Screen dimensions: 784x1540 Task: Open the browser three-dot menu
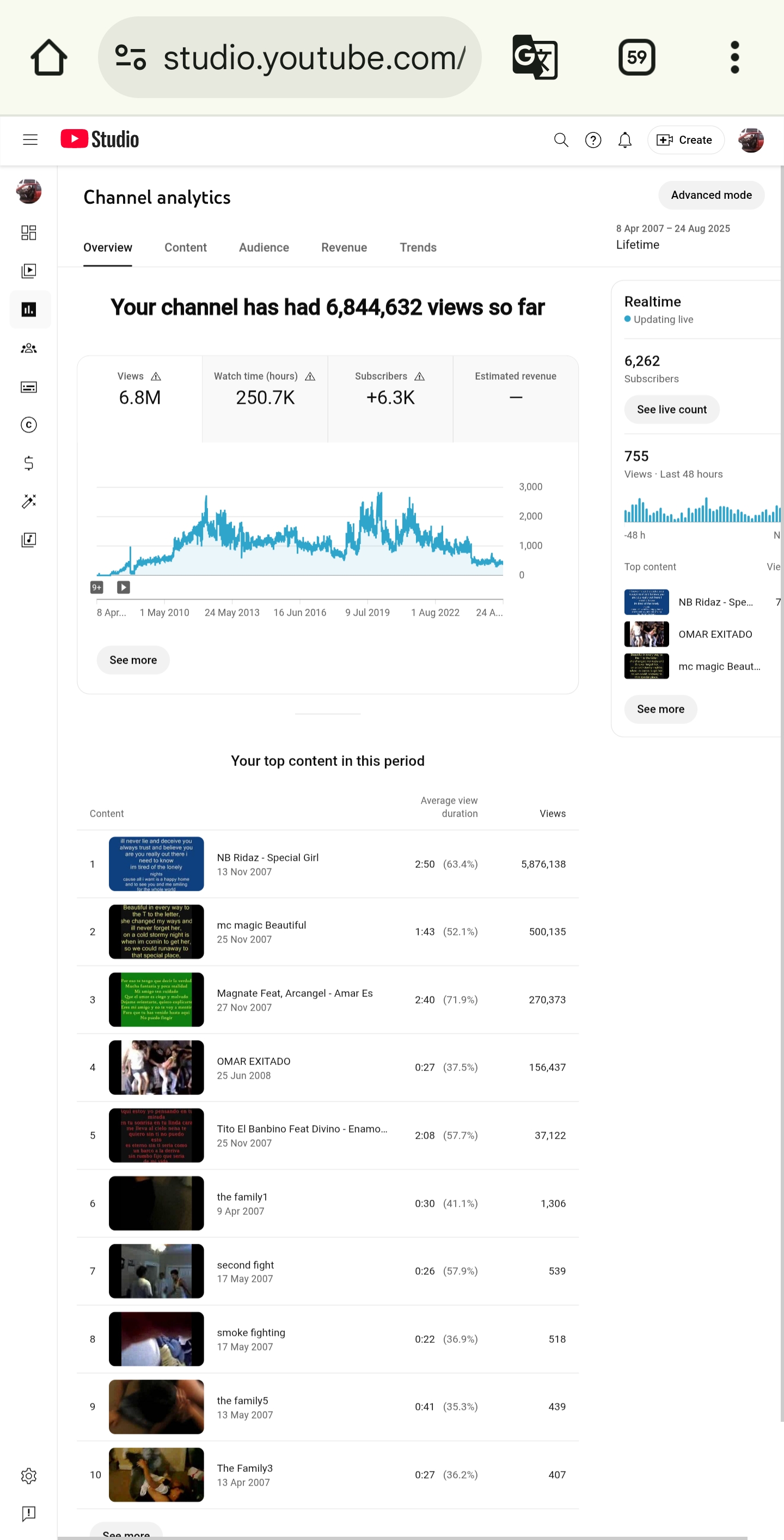735,57
